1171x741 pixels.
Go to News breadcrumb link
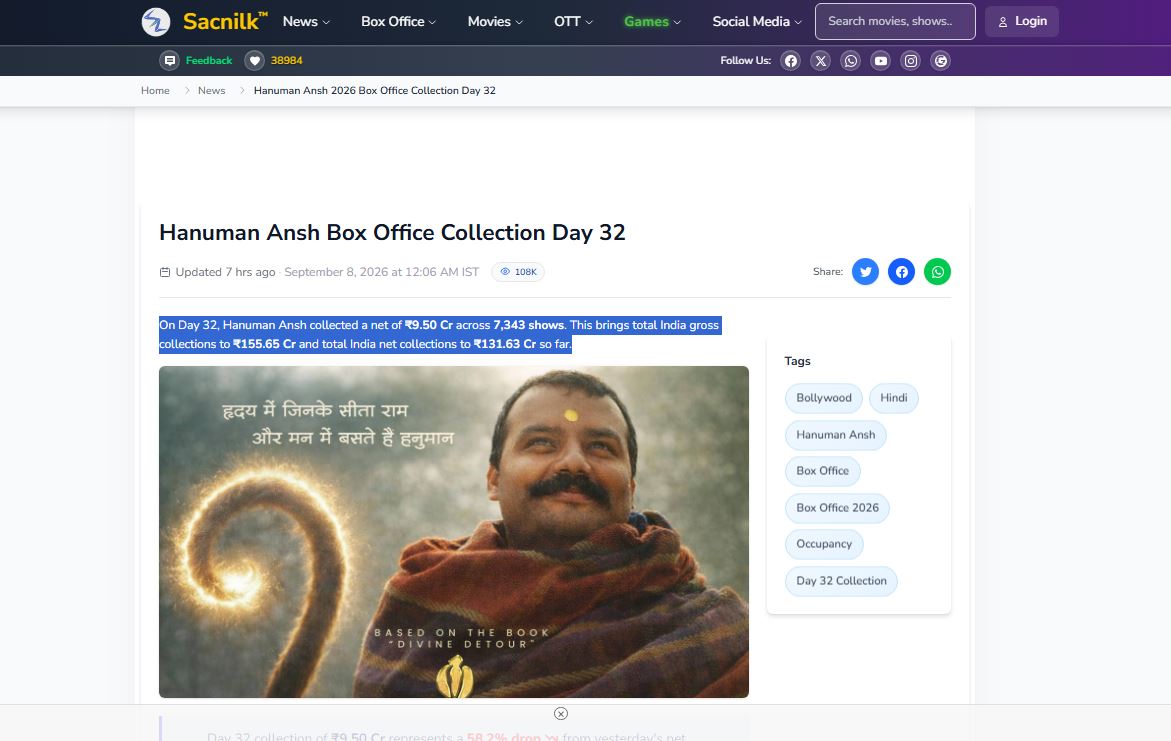click(x=211, y=90)
